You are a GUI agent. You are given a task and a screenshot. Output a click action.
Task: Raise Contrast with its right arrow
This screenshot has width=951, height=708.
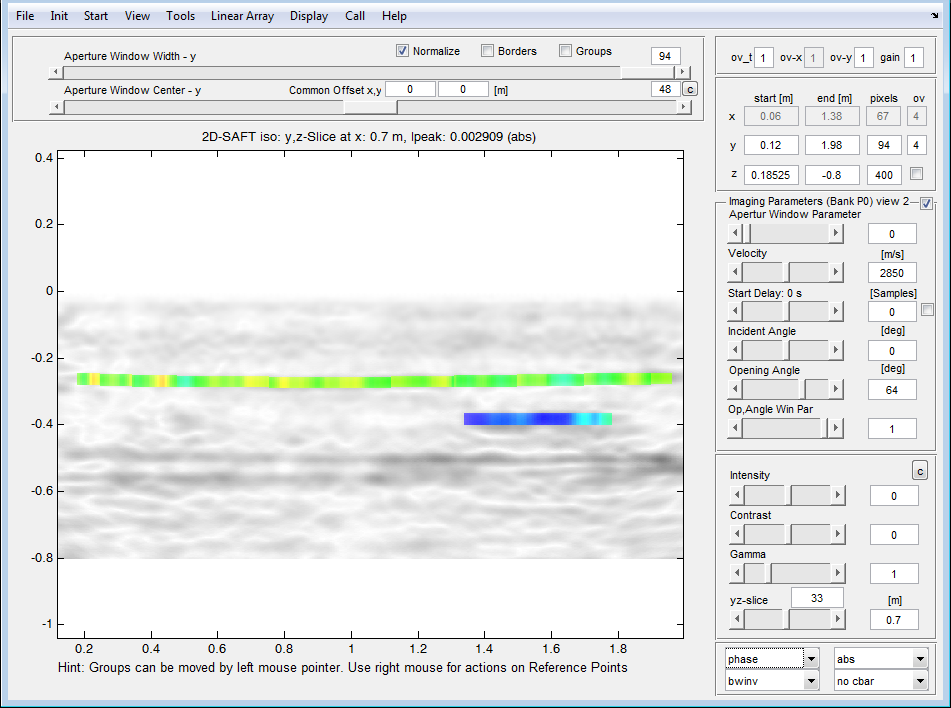[x=838, y=534]
